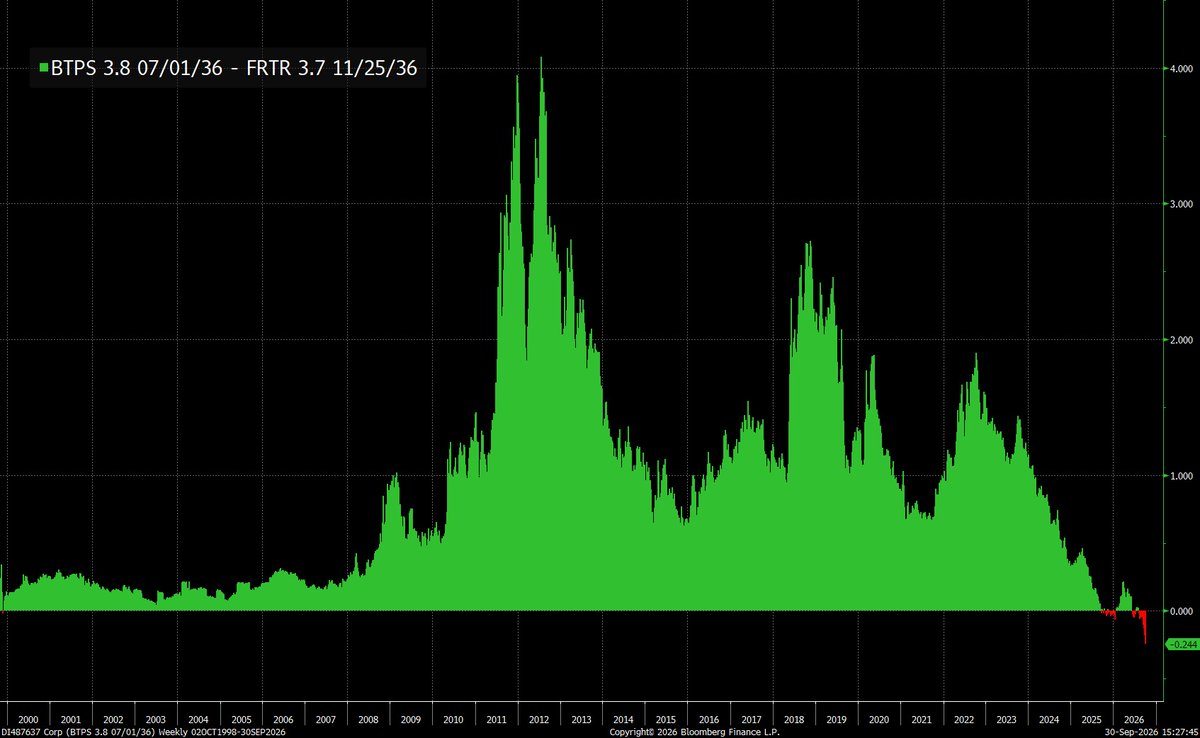Click the 2005 year label on x-axis
Image resolution: width=1200 pixels, height=738 pixels.
click(x=241, y=719)
